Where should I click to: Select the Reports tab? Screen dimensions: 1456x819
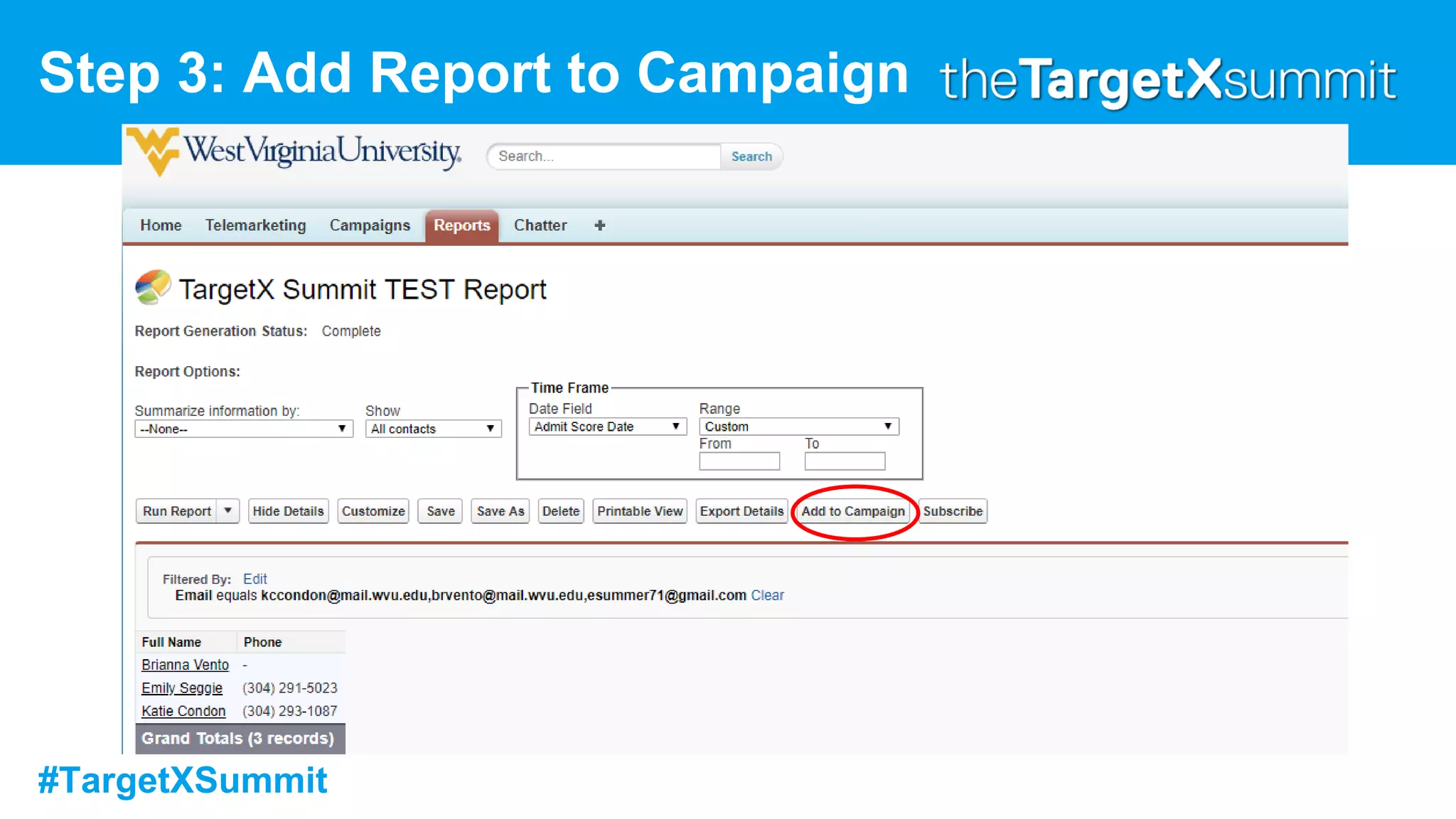pos(462,226)
